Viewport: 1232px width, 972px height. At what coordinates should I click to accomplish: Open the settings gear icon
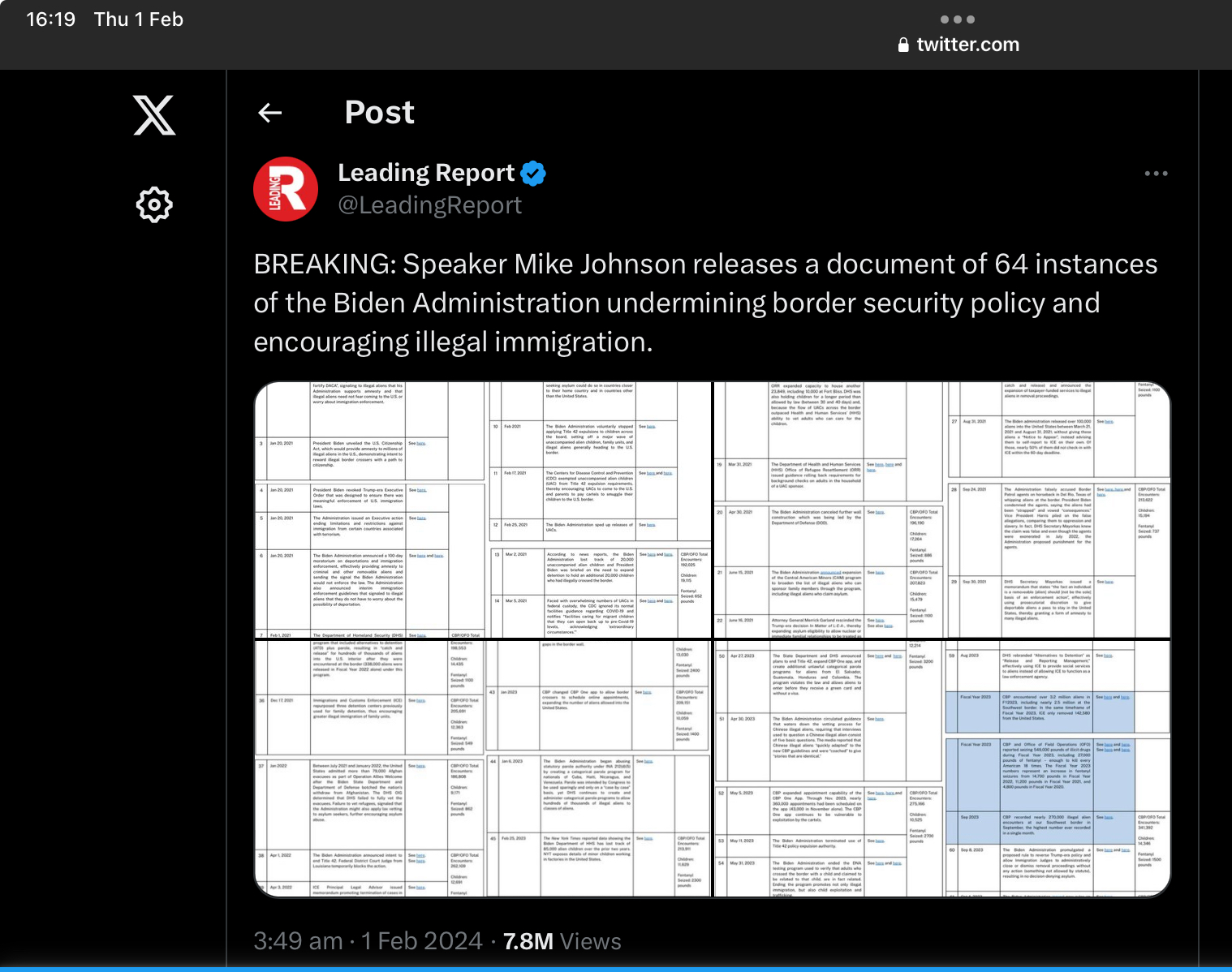pos(154,204)
